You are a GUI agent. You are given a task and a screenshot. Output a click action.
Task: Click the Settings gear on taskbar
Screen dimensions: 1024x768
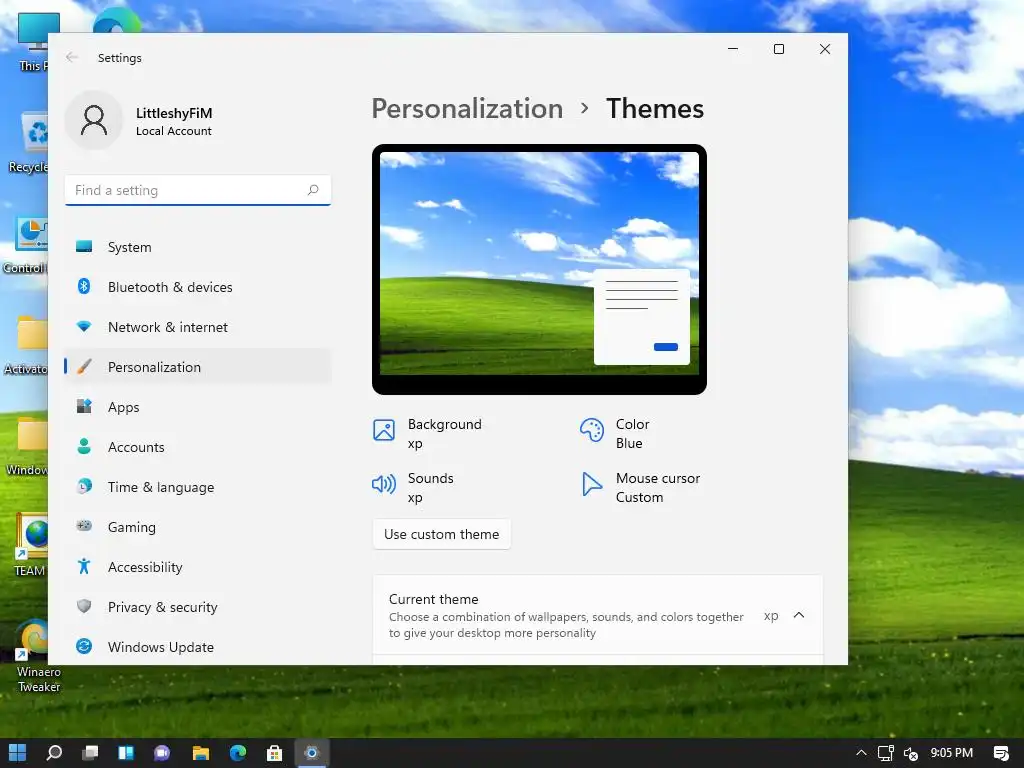pyautogui.click(x=312, y=752)
